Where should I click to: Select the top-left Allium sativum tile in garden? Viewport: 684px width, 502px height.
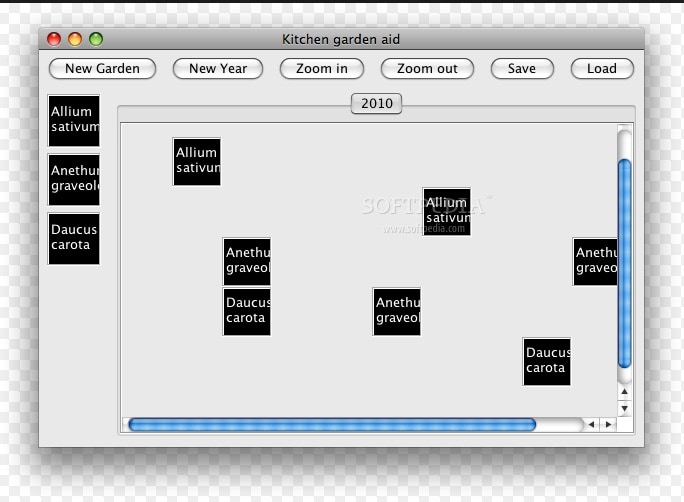pyautogui.click(x=197, y=162)
